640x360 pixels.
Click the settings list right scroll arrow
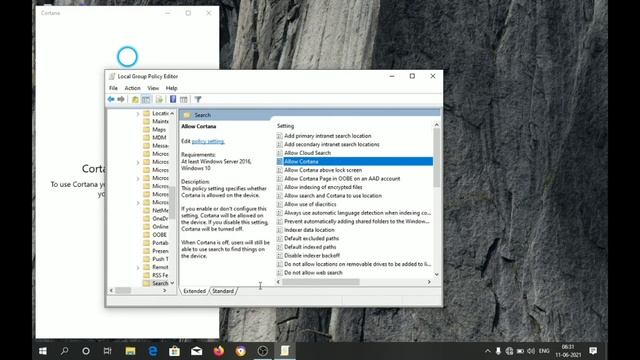429,282
